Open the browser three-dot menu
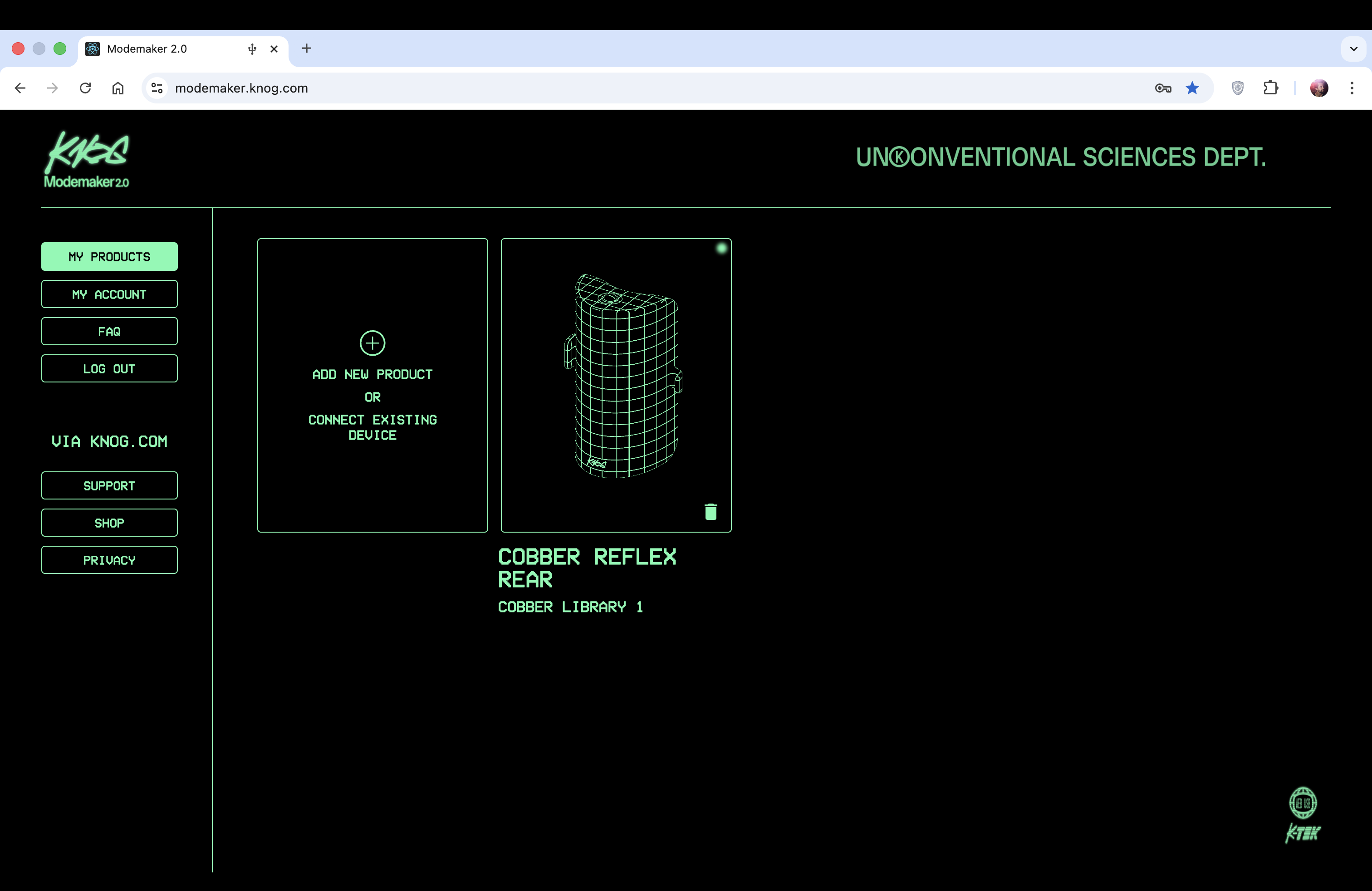Viewport: 1372px width, 891px height. point(1352,88)
